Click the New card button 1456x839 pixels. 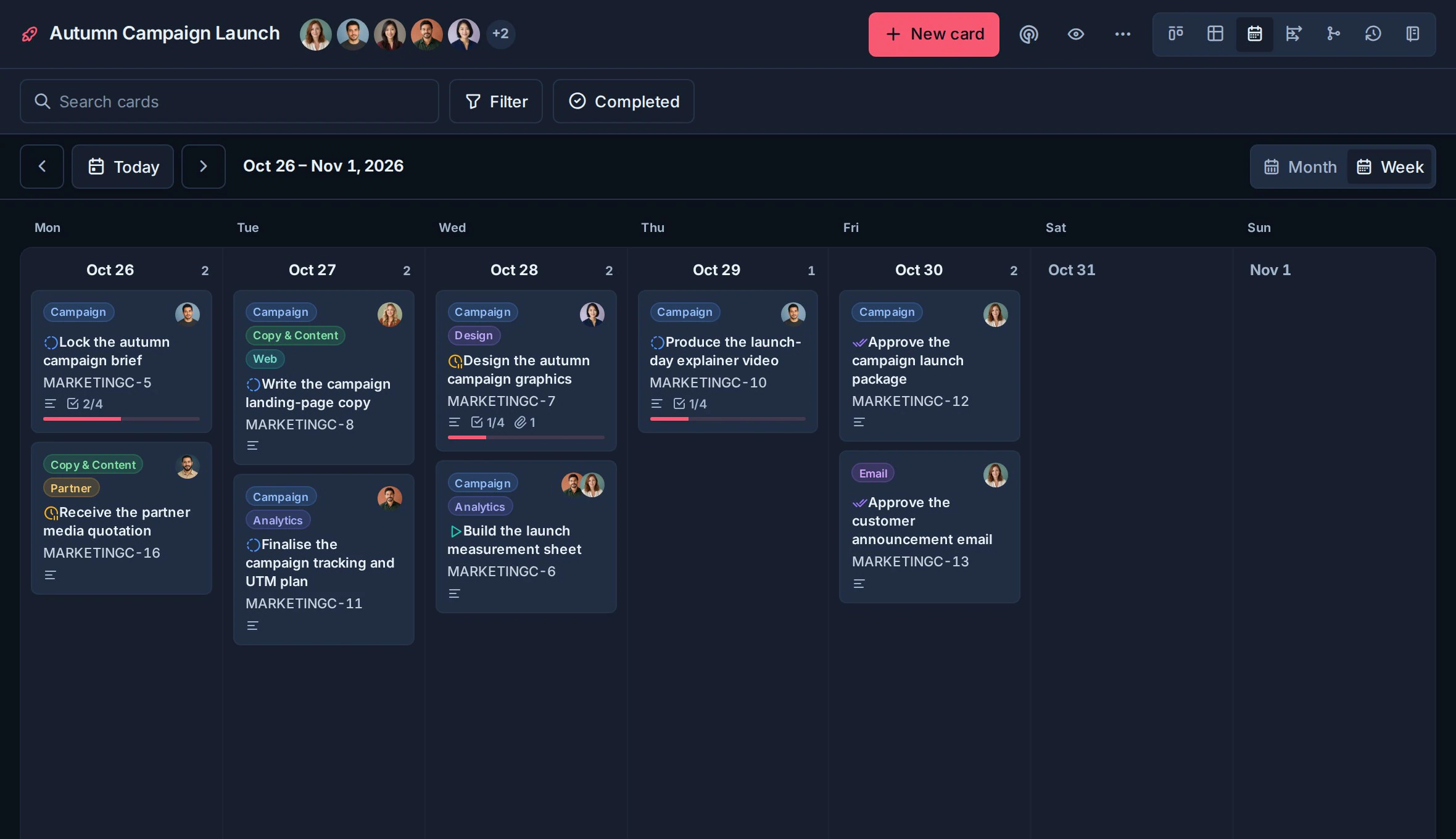(x=933, y=35)
